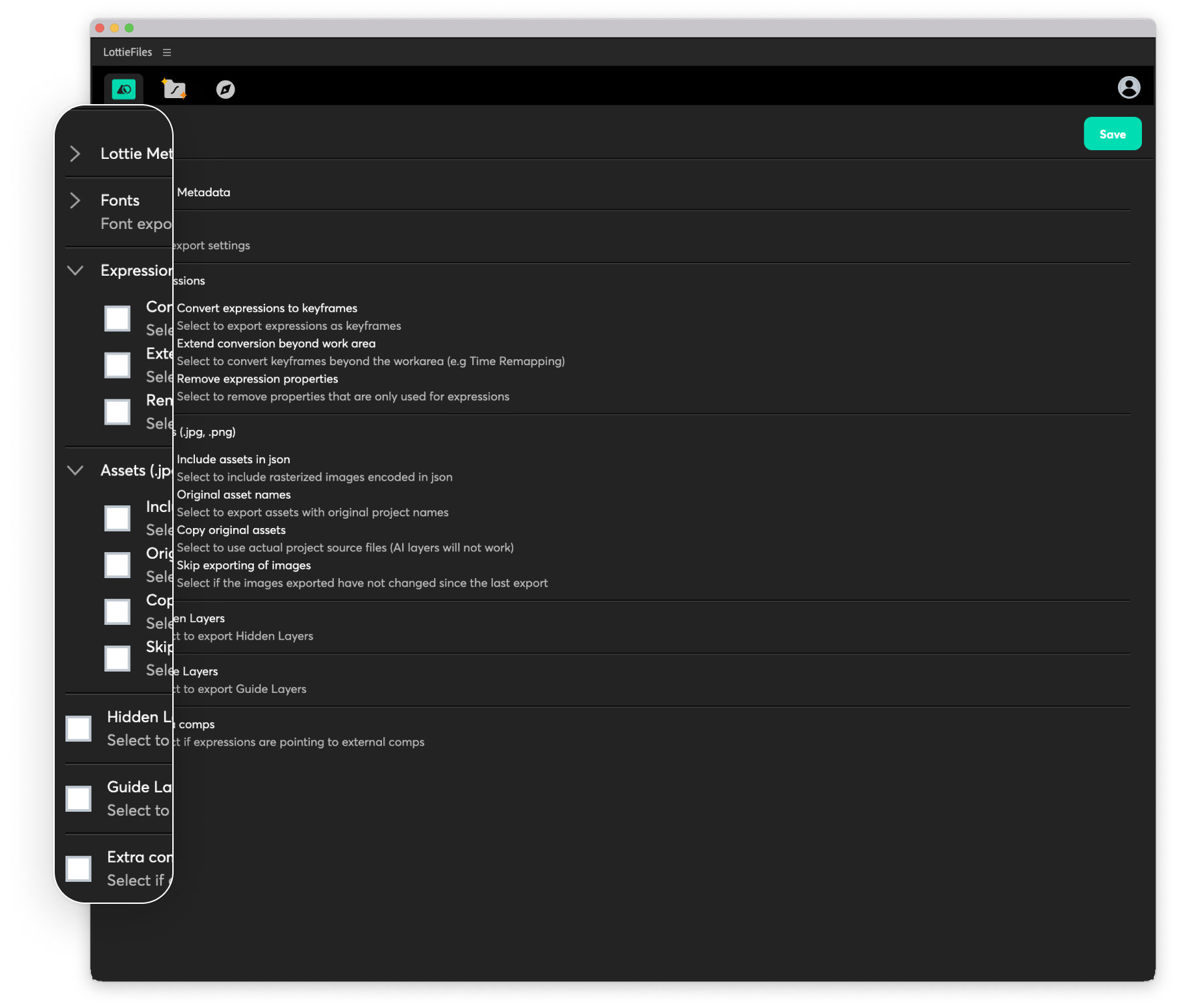Open the LottieFiles render tab icon
1178x1008 pixels.
(124, 89)
